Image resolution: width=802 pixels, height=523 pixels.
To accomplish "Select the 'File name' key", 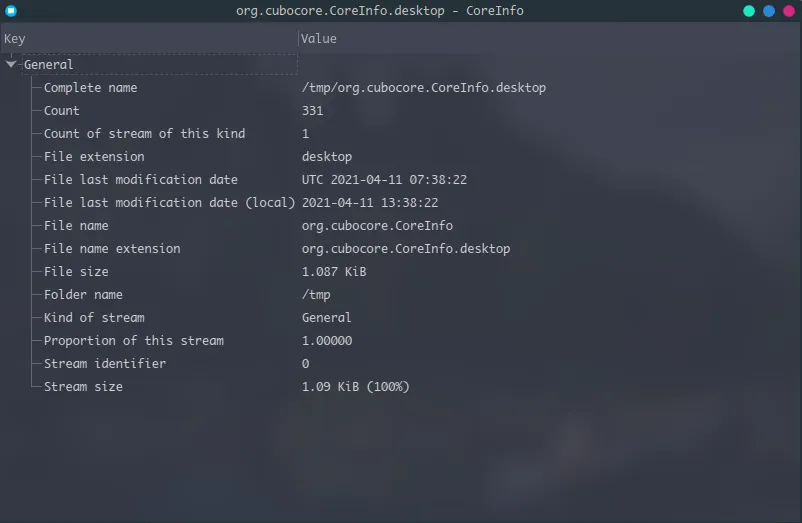I will pos(76,225).
